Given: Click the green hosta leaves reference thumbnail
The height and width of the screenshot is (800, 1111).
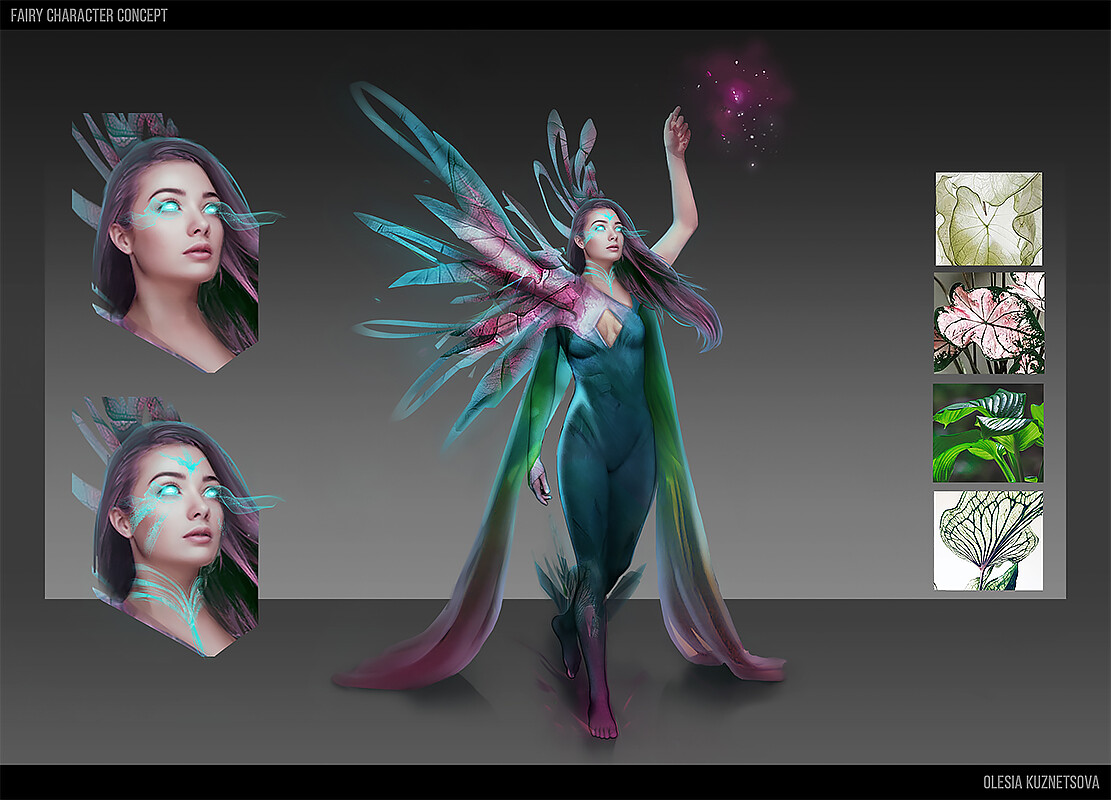Looking at the screenshot, I should tap(988, 433).
